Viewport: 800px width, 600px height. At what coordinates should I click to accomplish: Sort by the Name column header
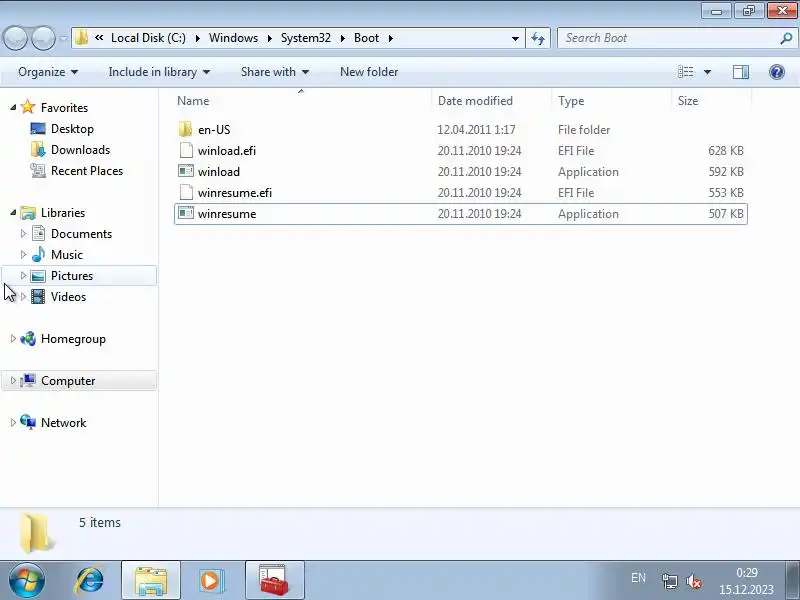tap(302, 101)
